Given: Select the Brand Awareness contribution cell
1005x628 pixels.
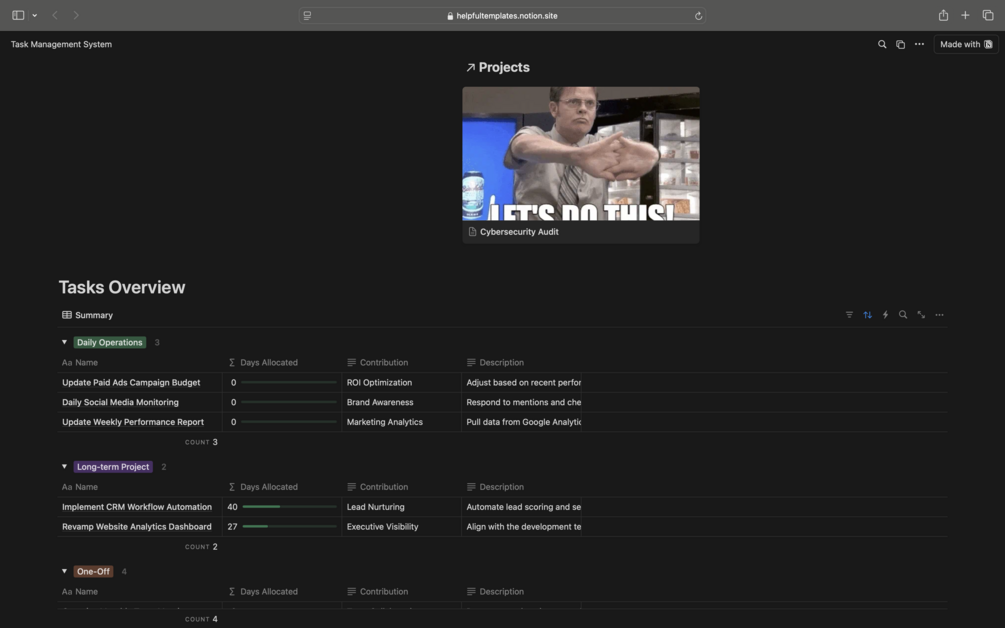Looking at the screenshot, I should 401,402.
